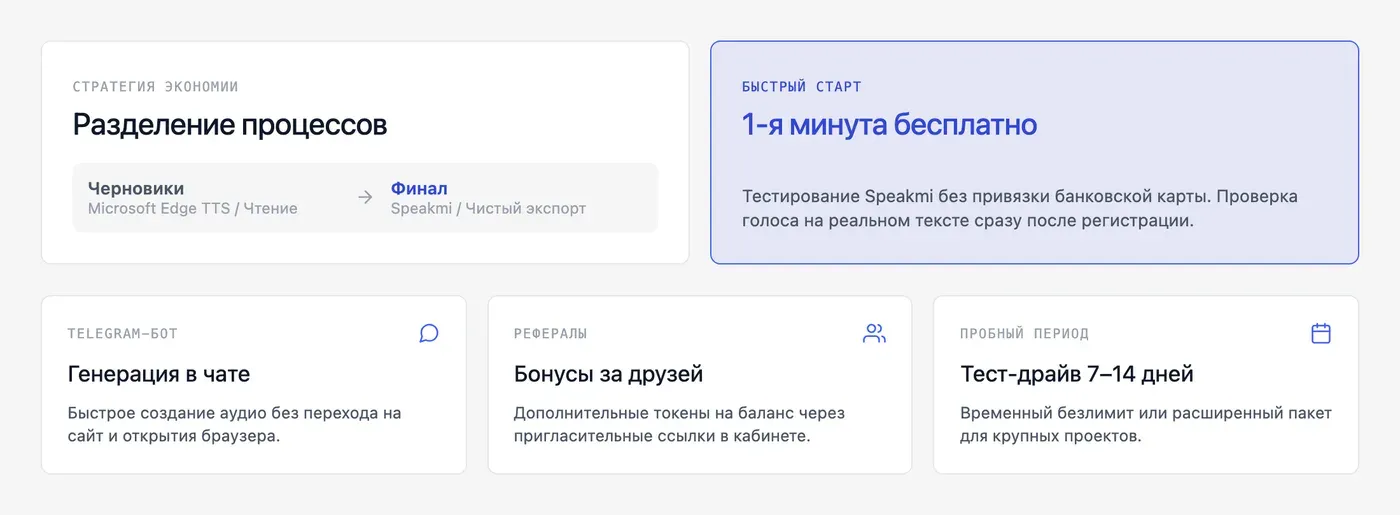
Task: Click the 'СТРАТЕГИЯ ЭКОНОМИИ' label
Action: pyautogui.click(x=156, y=87)
